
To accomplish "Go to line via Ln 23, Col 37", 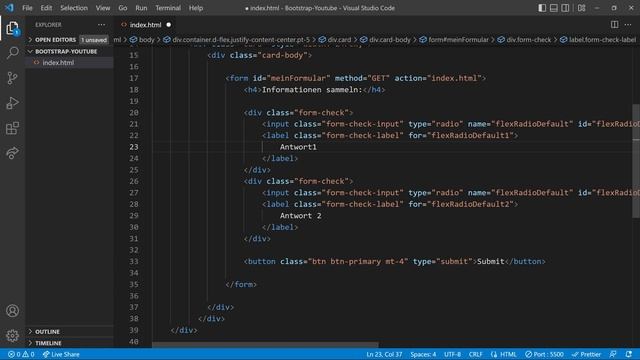I will (384, 354).
